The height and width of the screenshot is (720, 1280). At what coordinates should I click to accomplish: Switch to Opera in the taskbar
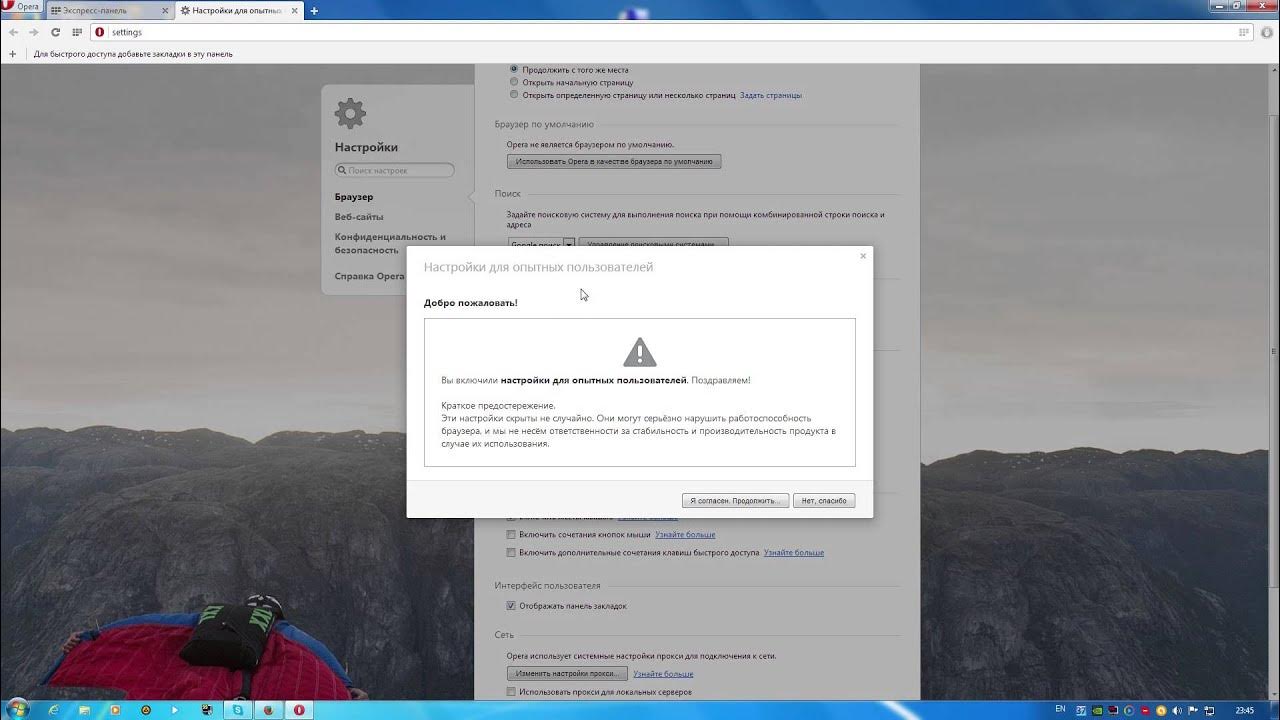pyautogui.click(x=299, y=710)
